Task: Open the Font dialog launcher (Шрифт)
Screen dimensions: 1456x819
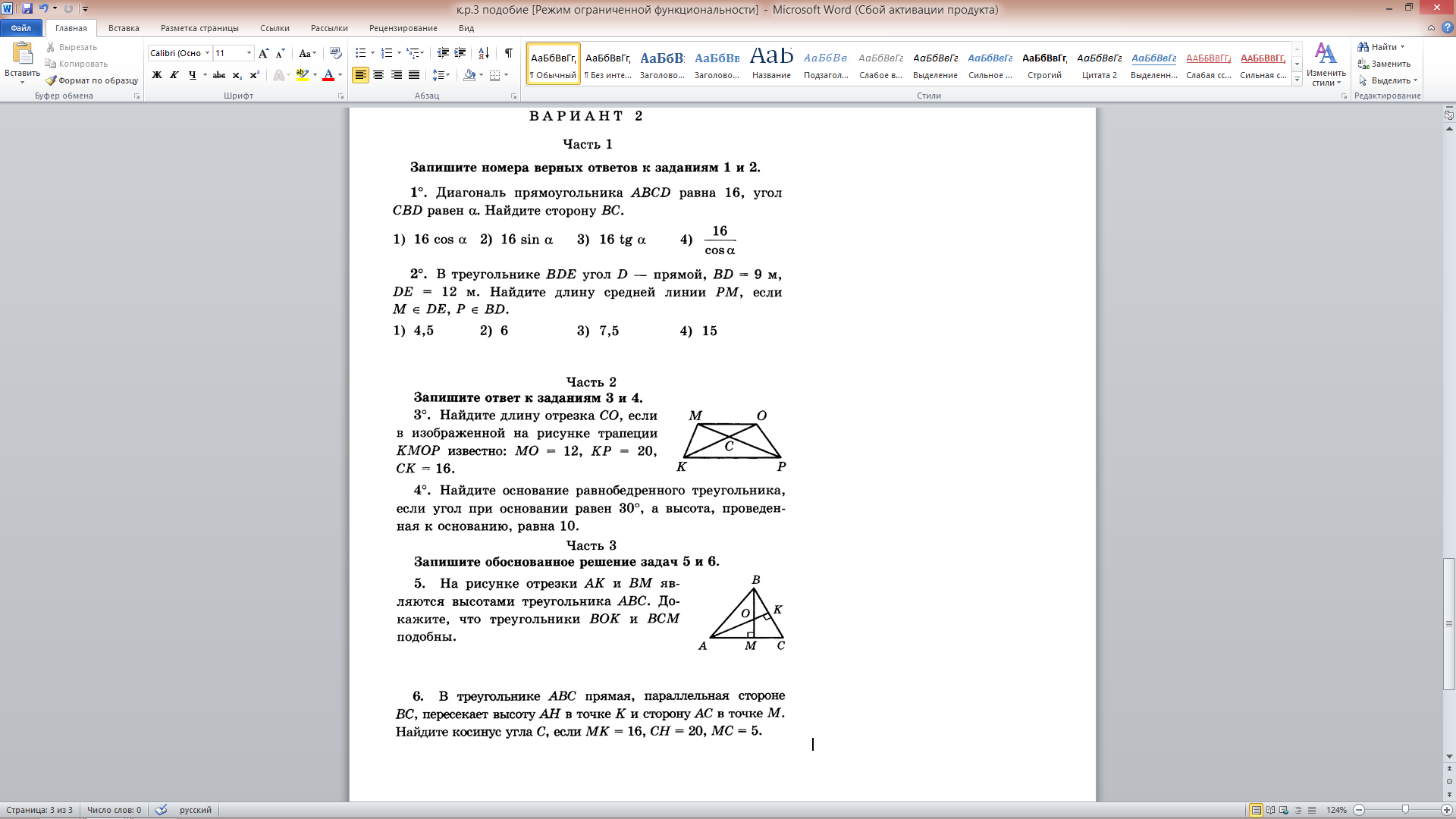Action: coord(340,96)
